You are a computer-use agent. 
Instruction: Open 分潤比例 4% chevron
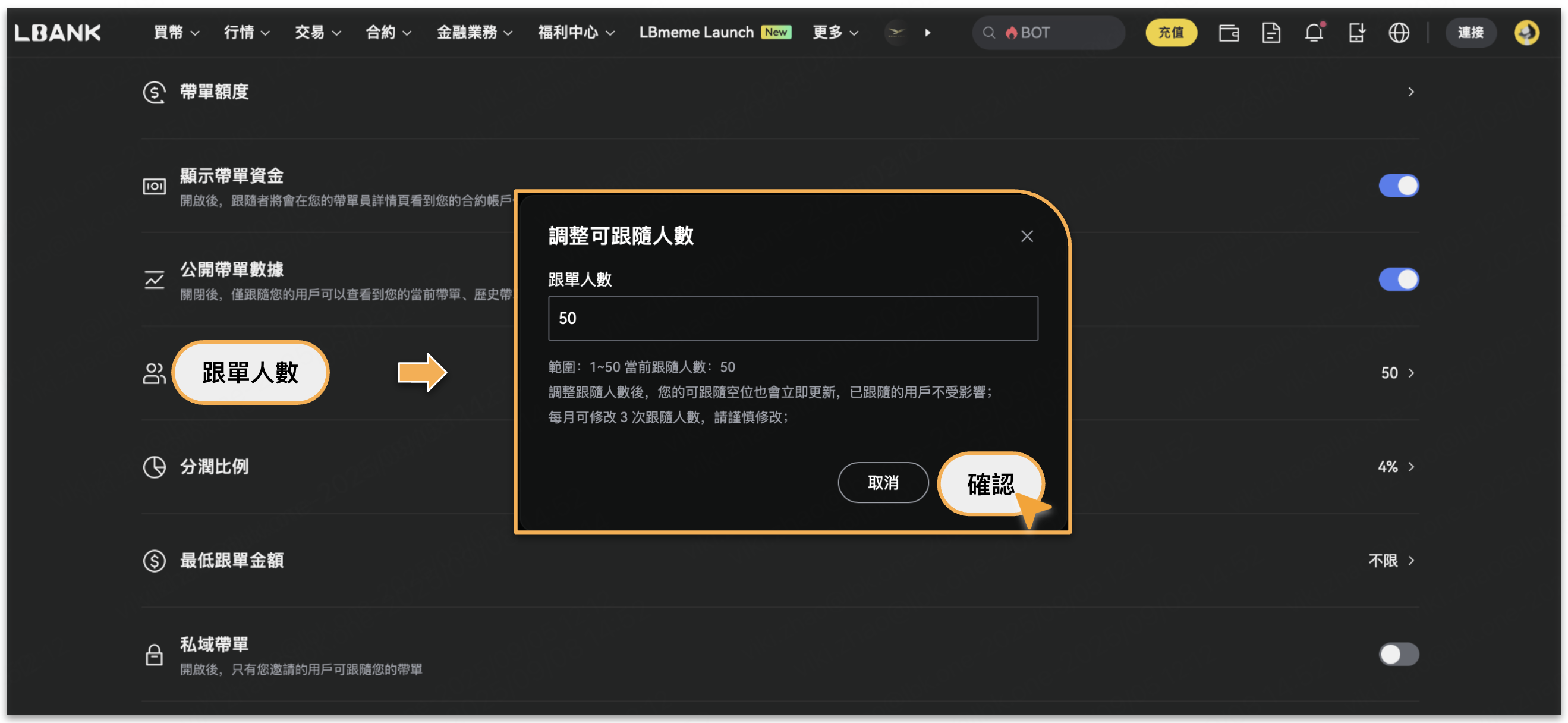click(x=1411, y=467)
